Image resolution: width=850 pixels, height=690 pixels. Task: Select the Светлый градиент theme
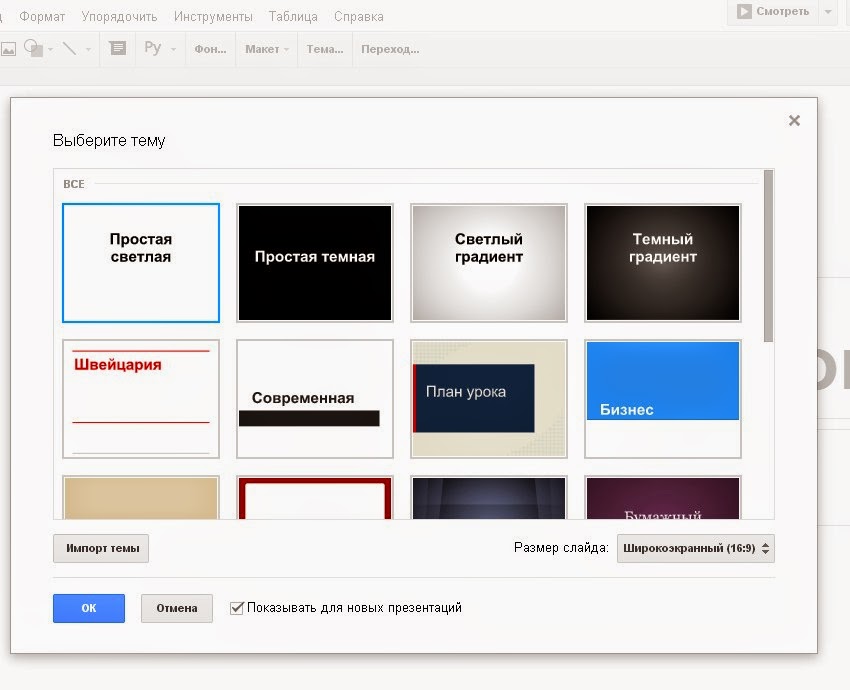(x=489, y=263)
